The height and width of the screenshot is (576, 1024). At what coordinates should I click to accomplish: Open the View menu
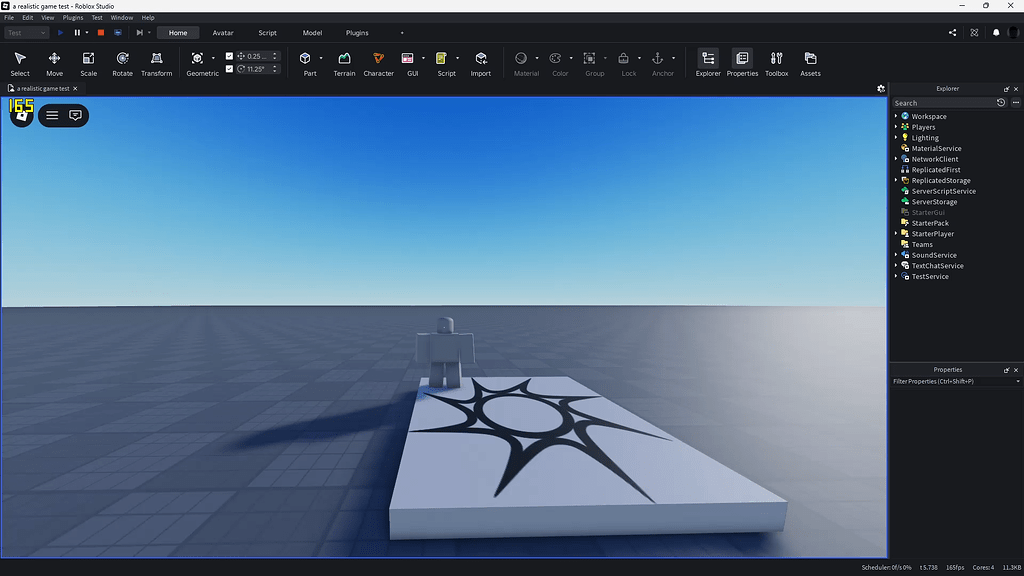point(48,18)
